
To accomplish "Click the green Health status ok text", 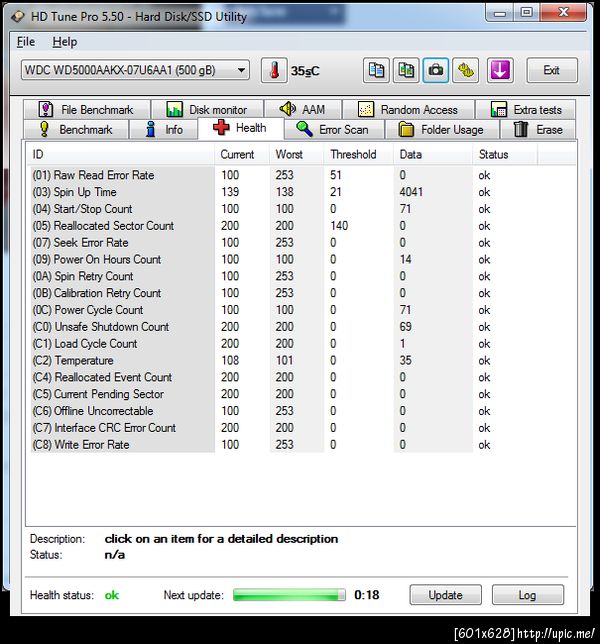I will pos(112,595).
